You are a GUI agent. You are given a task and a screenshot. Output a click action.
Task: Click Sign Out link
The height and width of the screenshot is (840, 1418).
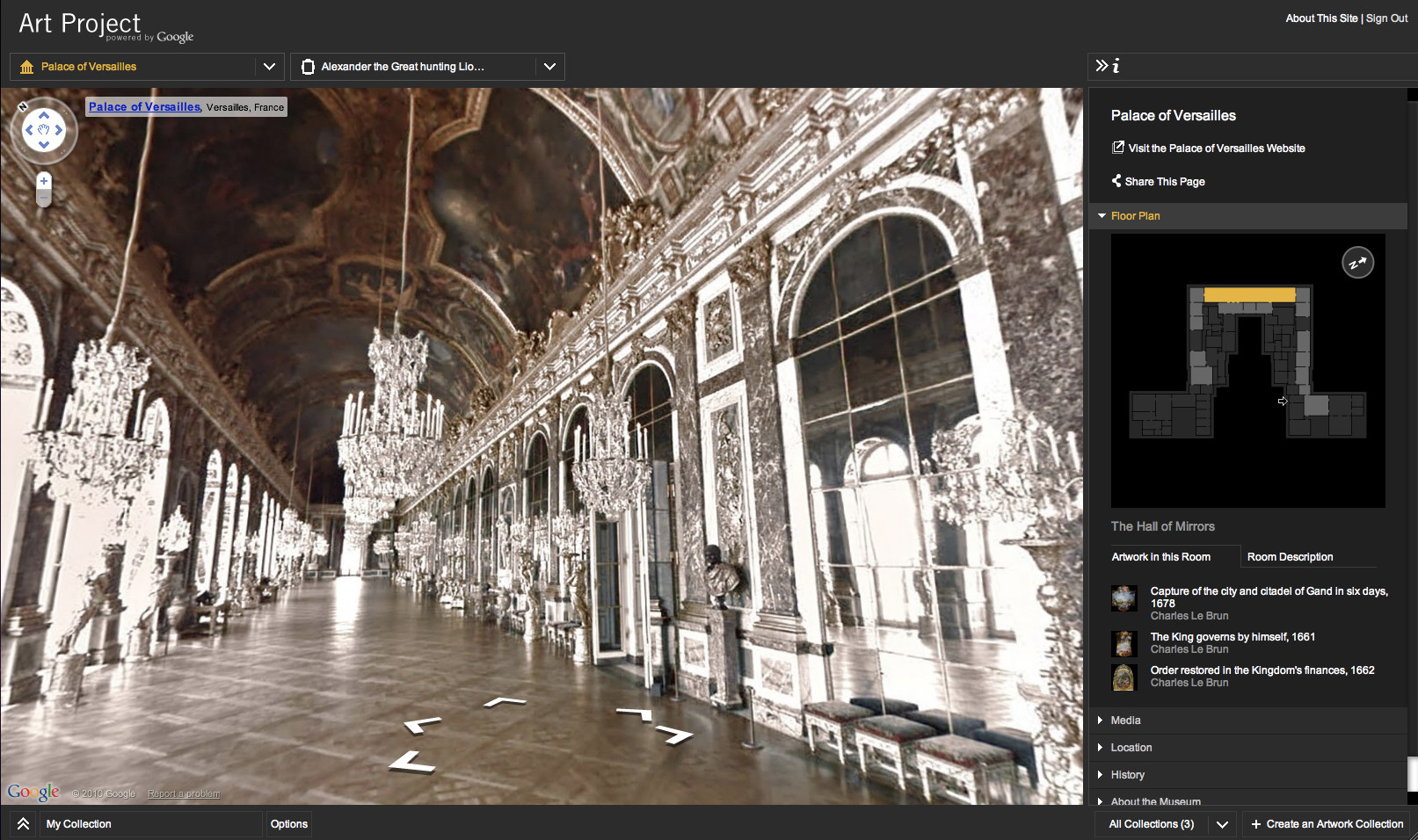tap(1386, 18)
